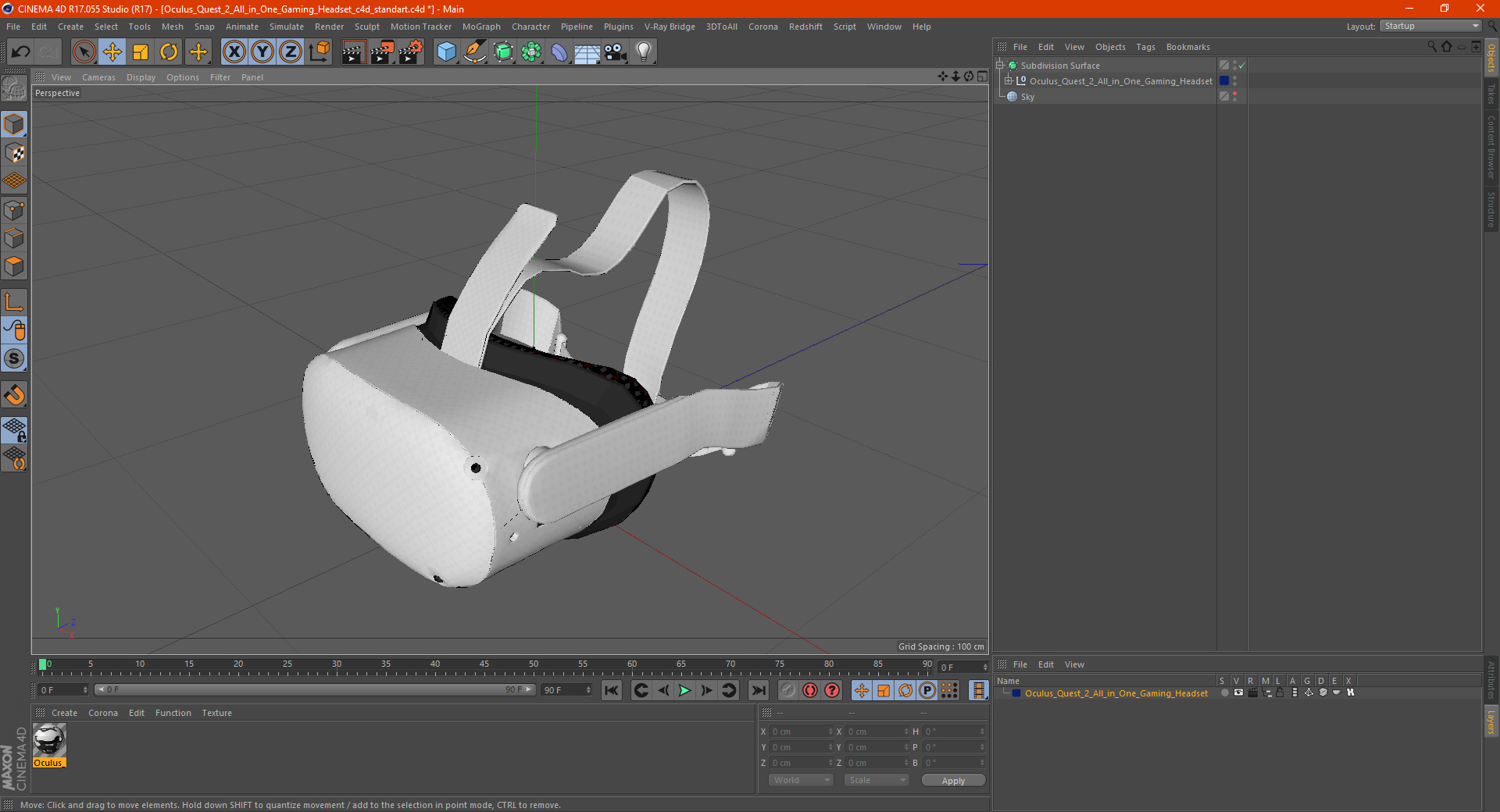This screenshot has height=812, width=1500.
Task: Activate the Rotate tool
Action: click(x=169, y=52)
